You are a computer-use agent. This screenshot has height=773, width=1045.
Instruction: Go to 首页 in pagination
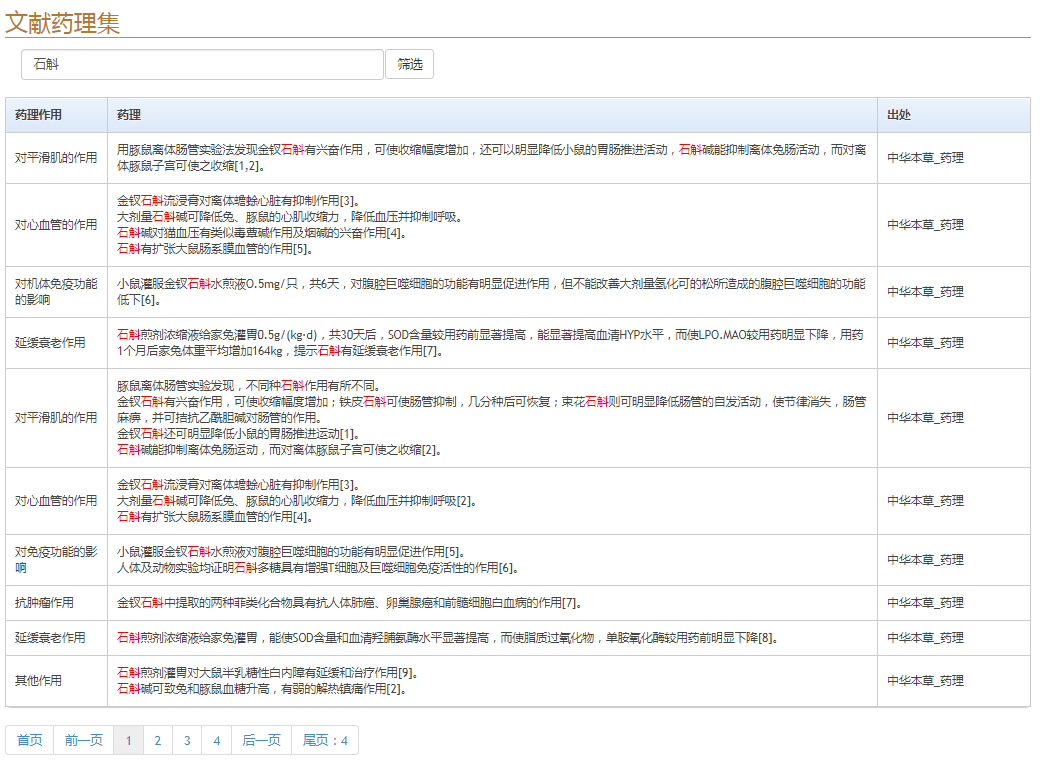[x=30, y=740]
